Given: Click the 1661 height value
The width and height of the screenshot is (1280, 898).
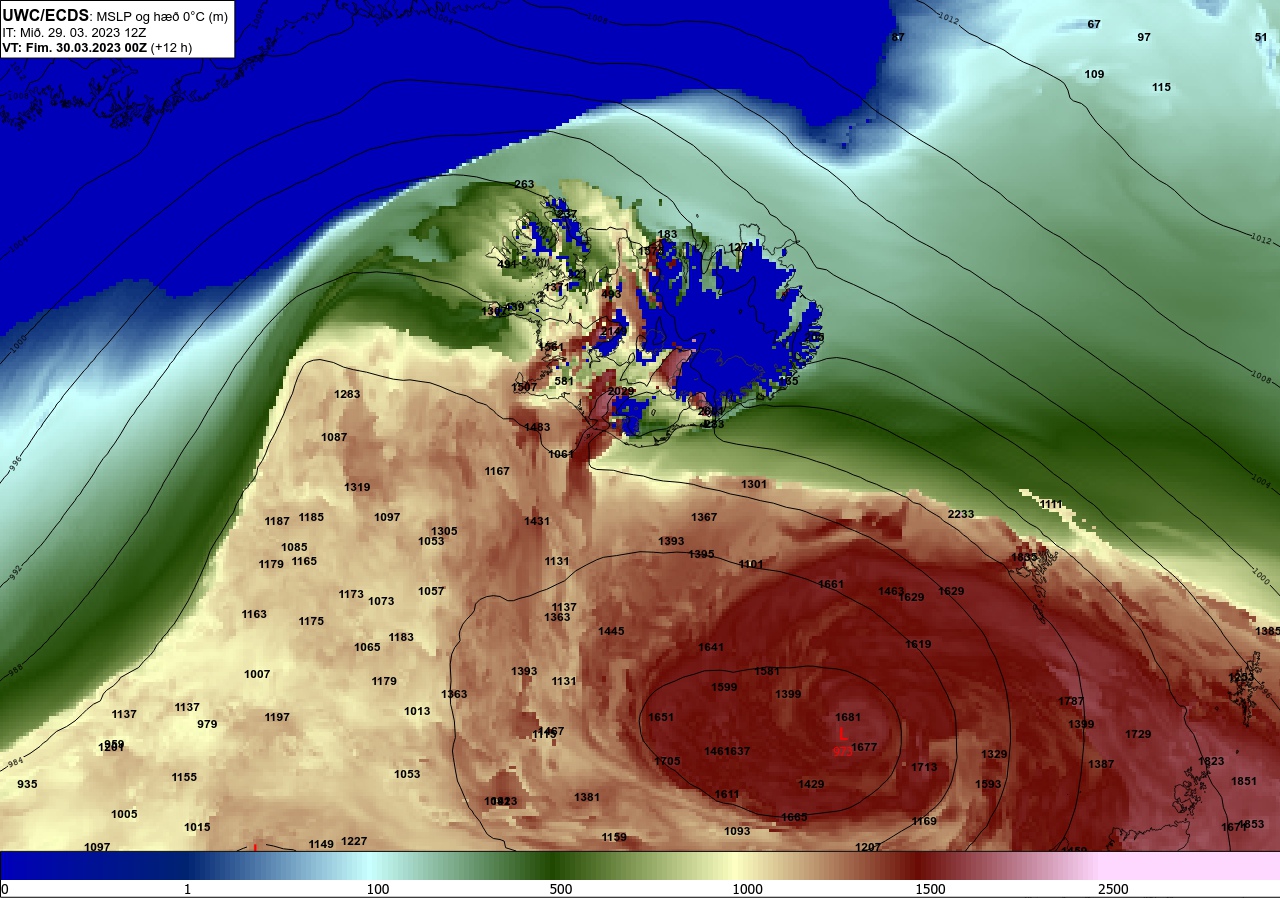Looking at the screenshot, I should pos(831,584).
